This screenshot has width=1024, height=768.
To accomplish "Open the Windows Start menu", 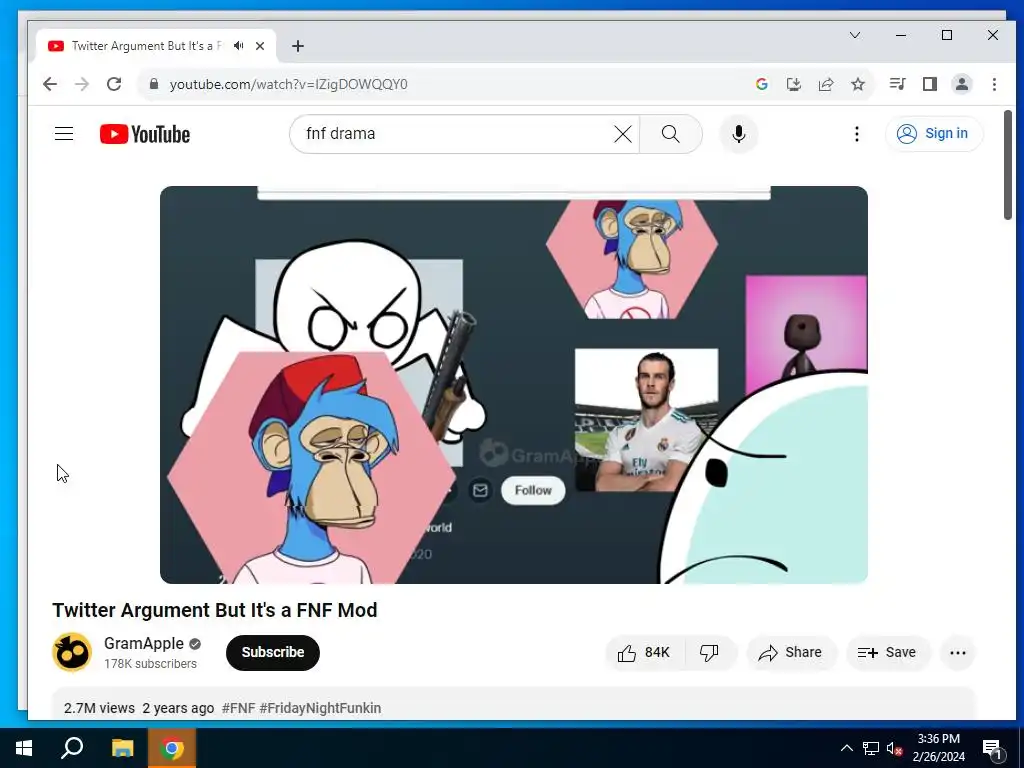I will point(24,748).
